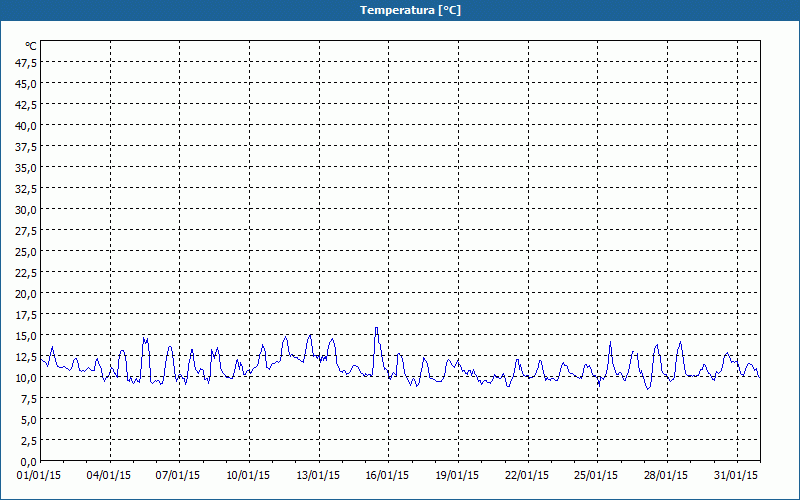Select the 25/01/15 x-axis label
The width and height of the screenshot is (800, 500).
(596, 476)
